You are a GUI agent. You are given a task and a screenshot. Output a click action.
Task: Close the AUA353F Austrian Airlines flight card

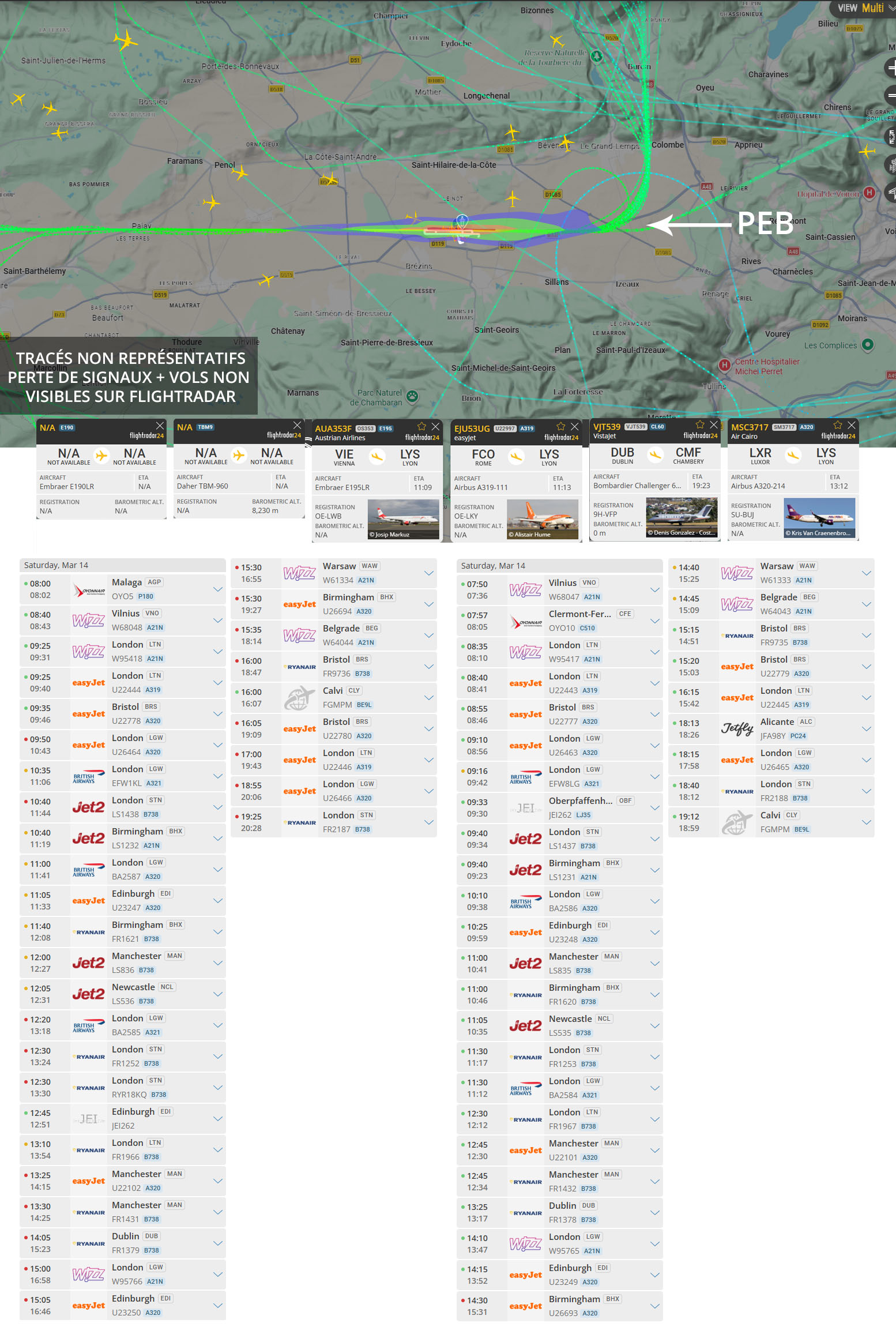point(436,427)
